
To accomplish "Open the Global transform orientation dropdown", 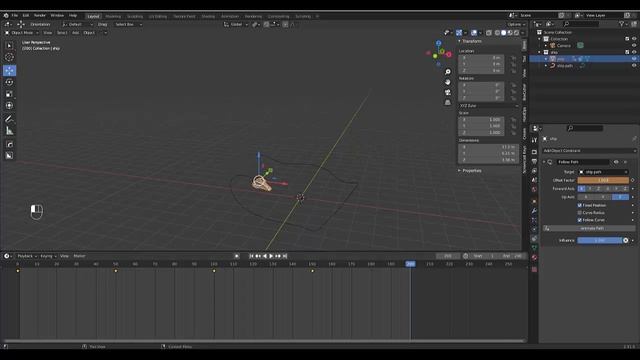I will click(x=236, y=24).
